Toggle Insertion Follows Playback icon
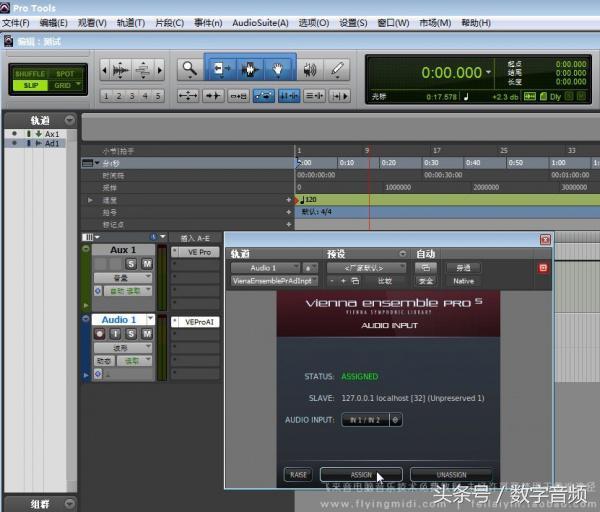Screen dimensions: 600x512 point(340,96)
